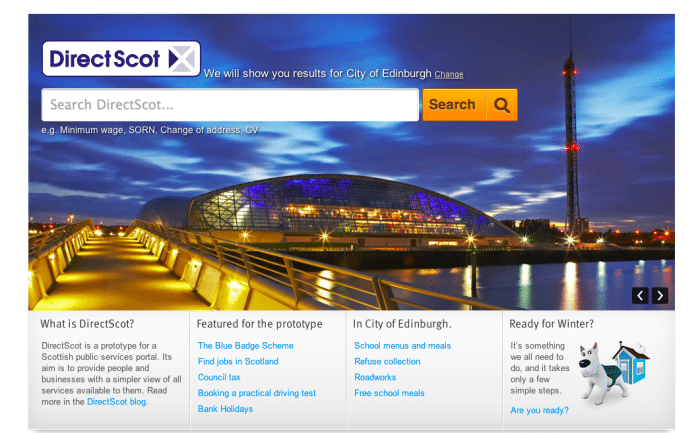Click the DirectScot logo

point(121,59)
